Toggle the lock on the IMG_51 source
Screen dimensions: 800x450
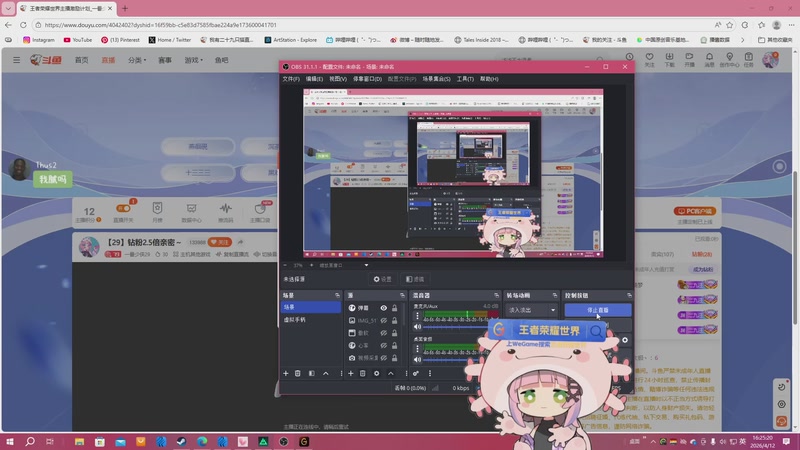(x=394, y=320)
